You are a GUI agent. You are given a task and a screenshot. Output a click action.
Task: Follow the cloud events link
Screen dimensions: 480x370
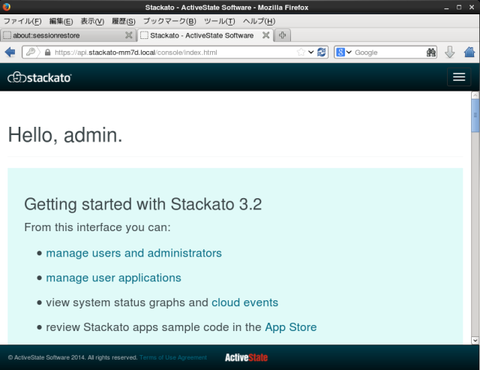(245, 303)
